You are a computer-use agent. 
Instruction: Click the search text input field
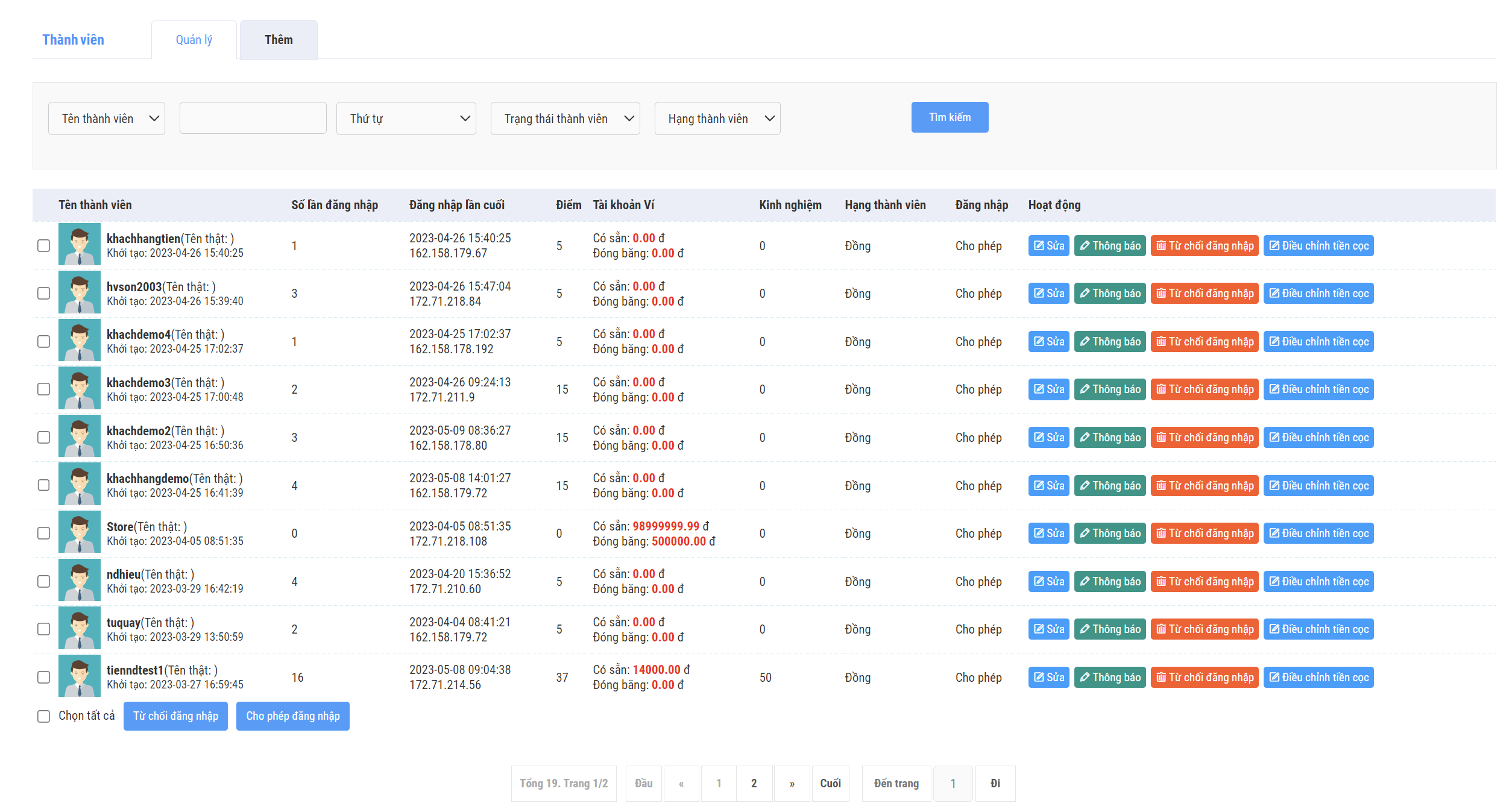pos(253,118)
